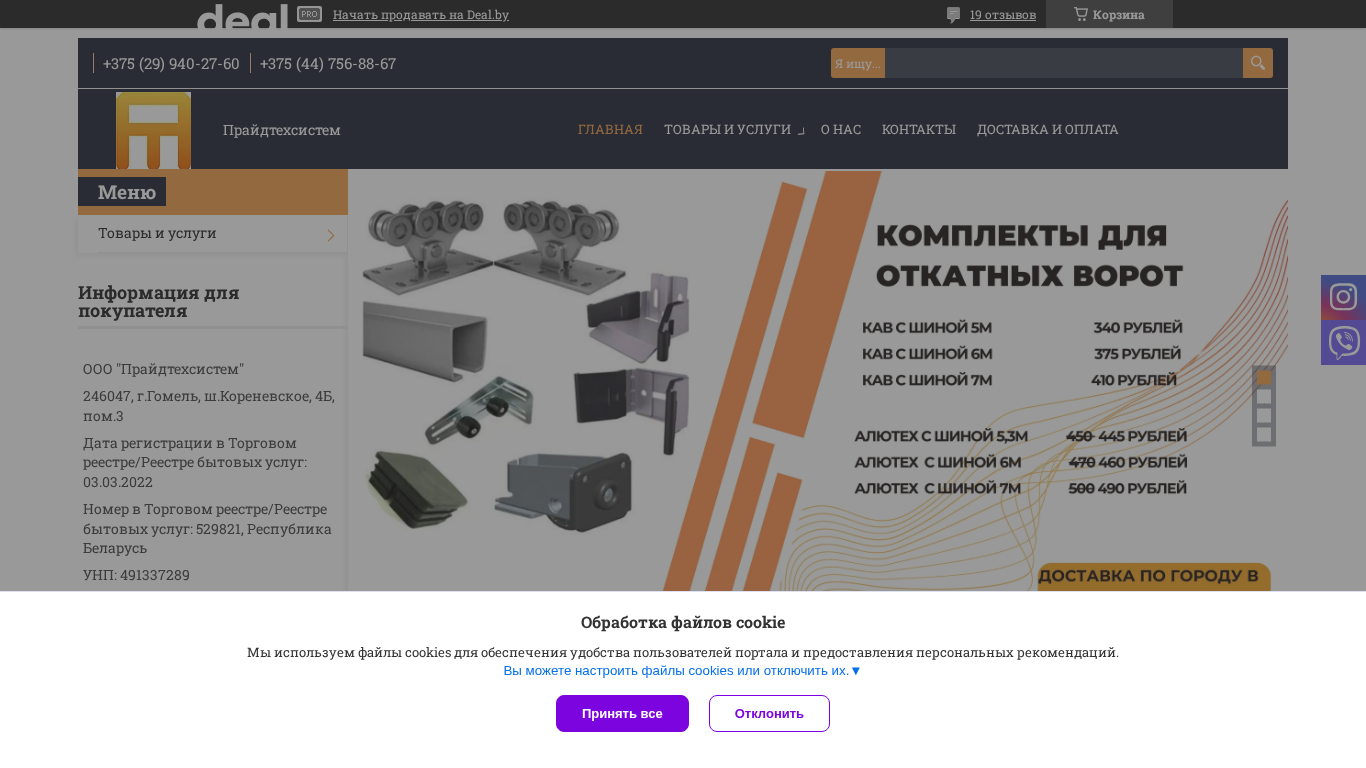Select the second banner slide indicator
This screenshot has height=768, width=1366.
1264,397
